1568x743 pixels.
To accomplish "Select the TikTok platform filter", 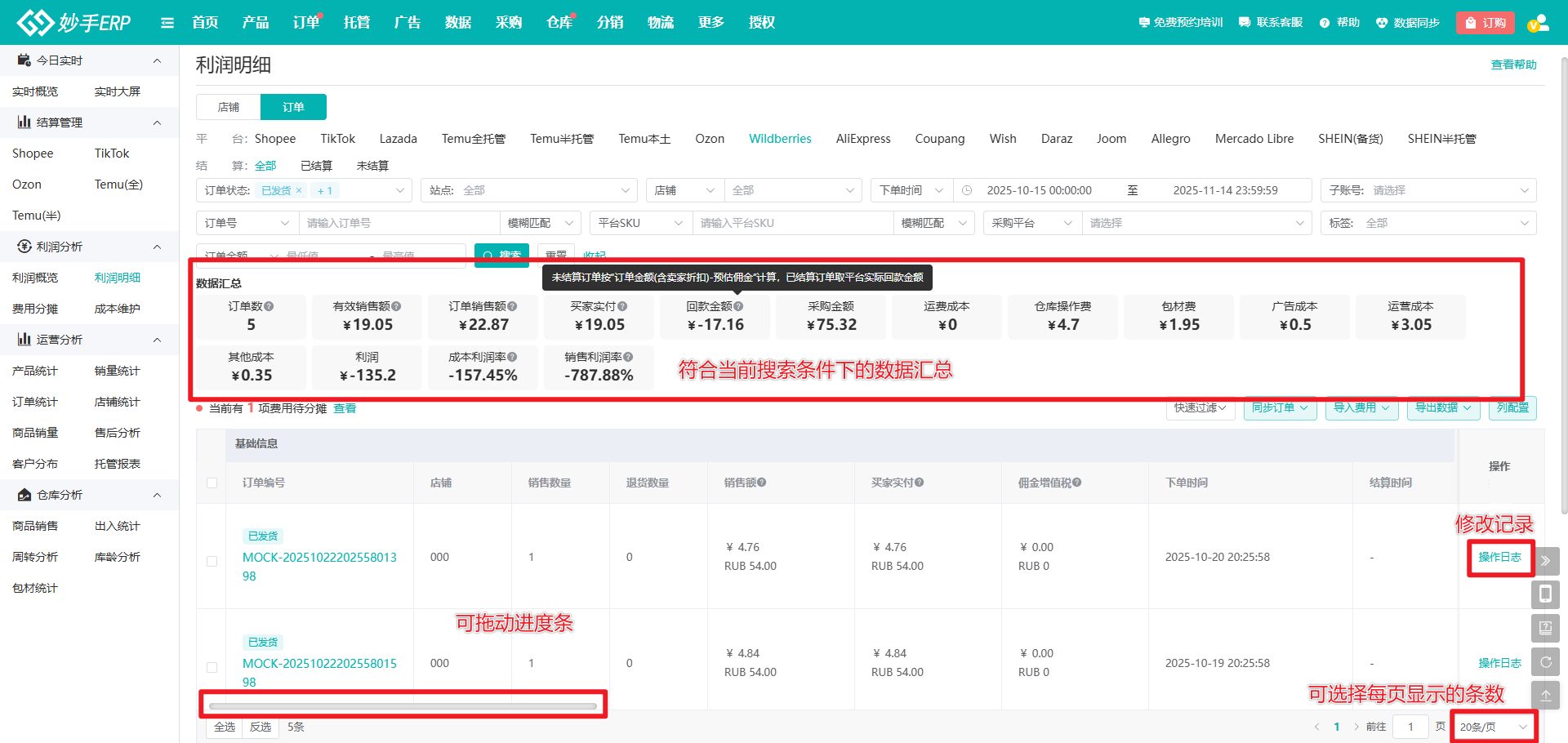I will click(337, 139).
